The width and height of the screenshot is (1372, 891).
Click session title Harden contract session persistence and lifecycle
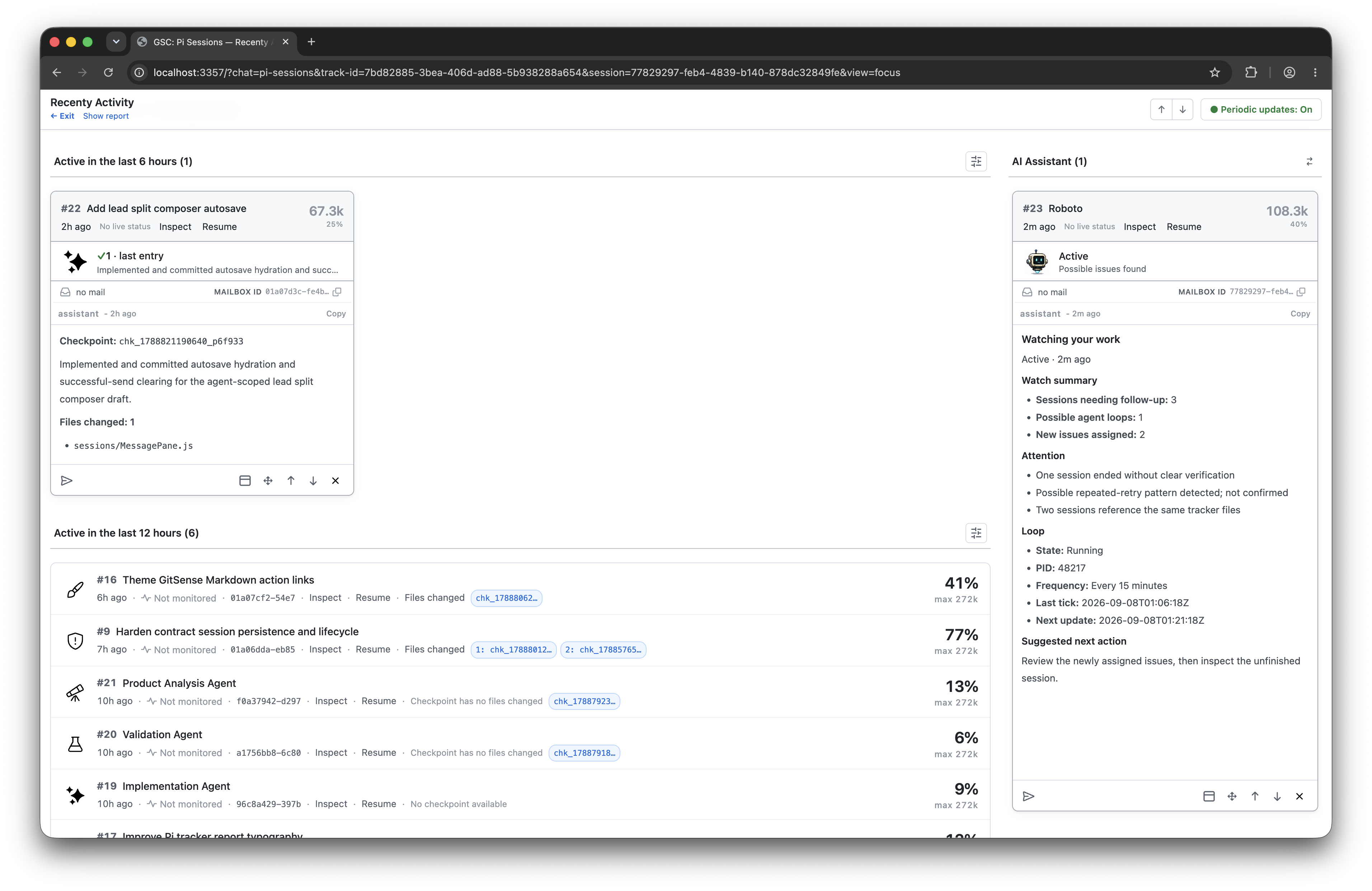point(237,632)
